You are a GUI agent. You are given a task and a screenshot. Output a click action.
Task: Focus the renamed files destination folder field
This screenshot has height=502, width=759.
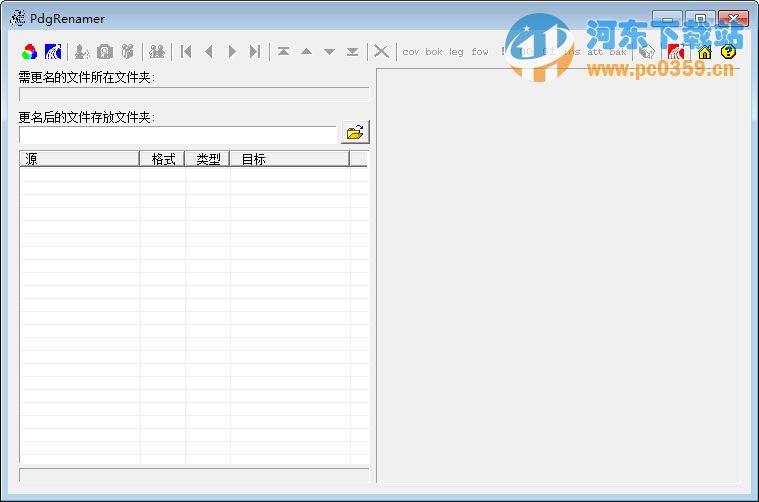click(178, 135)
